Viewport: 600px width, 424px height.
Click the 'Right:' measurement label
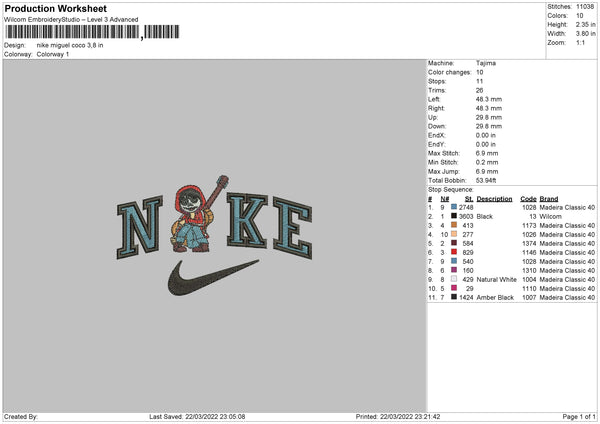[436, 108]
